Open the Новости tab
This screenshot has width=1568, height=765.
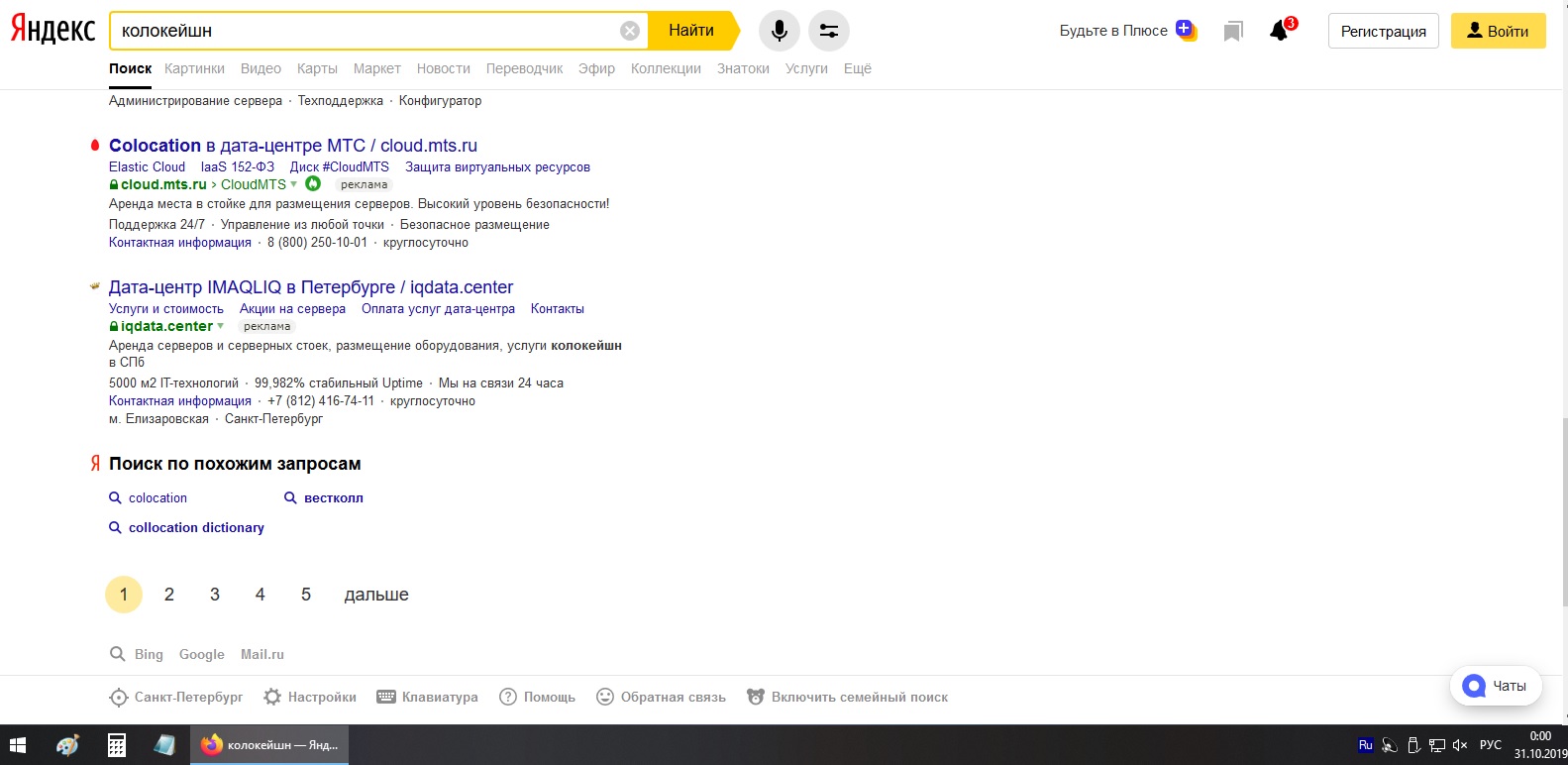[x=444, y=68]
